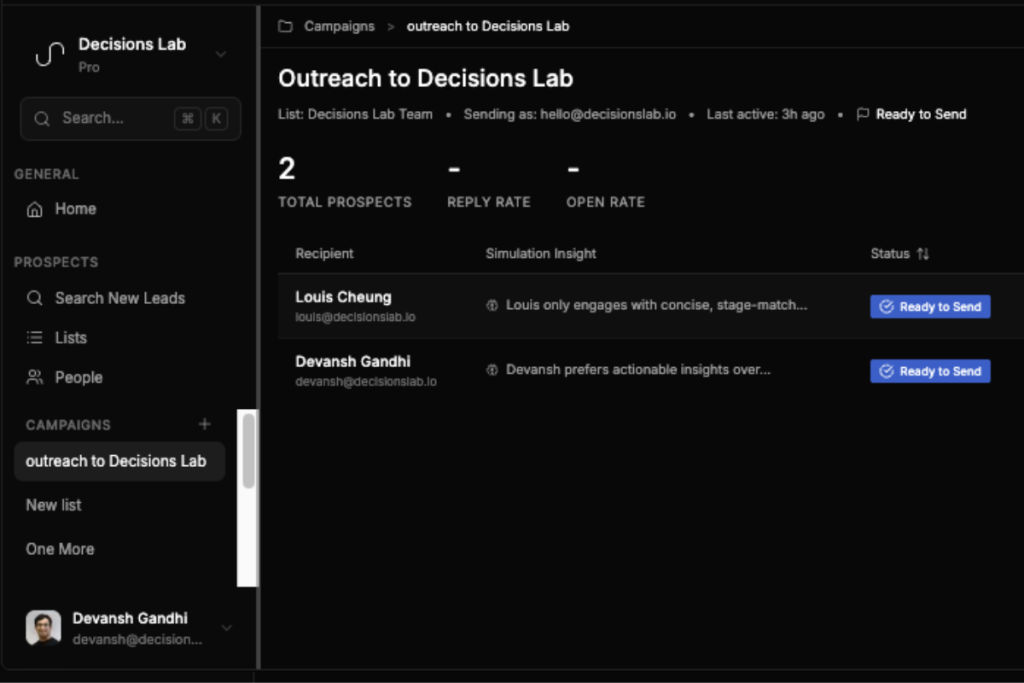Click the Lists bullet icon
Image resolution: width=1024 pixels, height=683 pixels.
click(x=35, y=338)
